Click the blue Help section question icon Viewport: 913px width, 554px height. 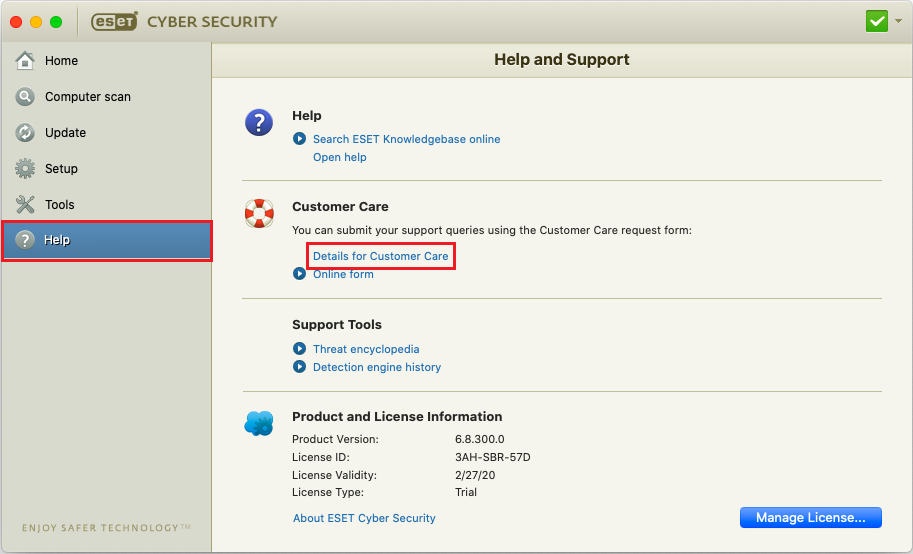pos(259,122)
